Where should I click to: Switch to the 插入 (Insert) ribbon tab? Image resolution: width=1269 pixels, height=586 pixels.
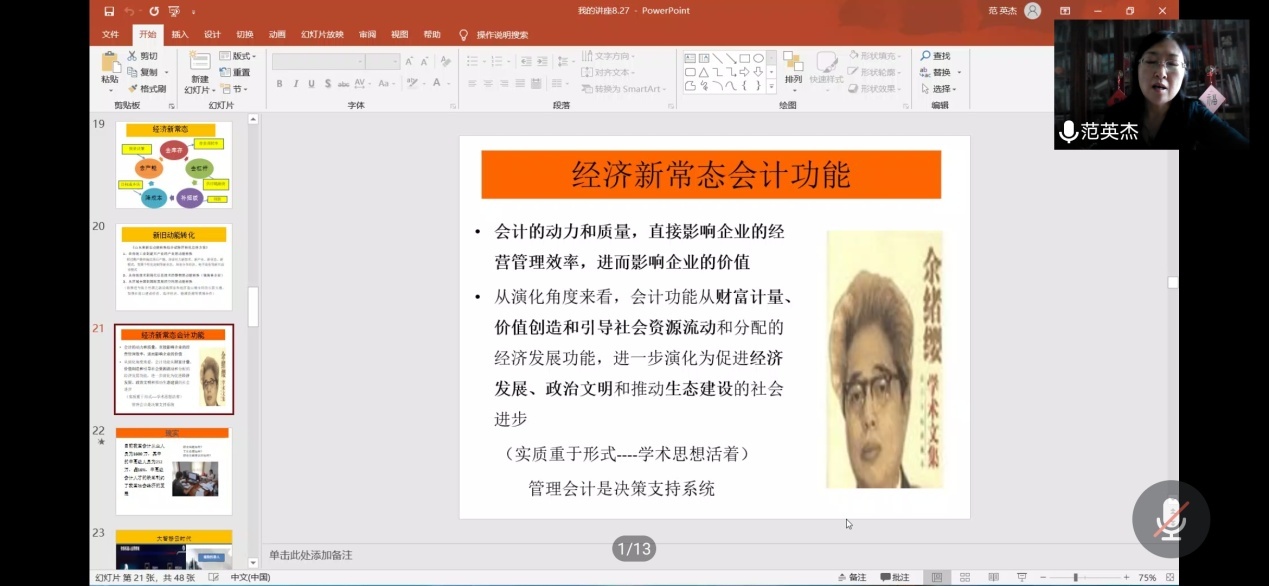pyautogui.click(x=178, y=33)
